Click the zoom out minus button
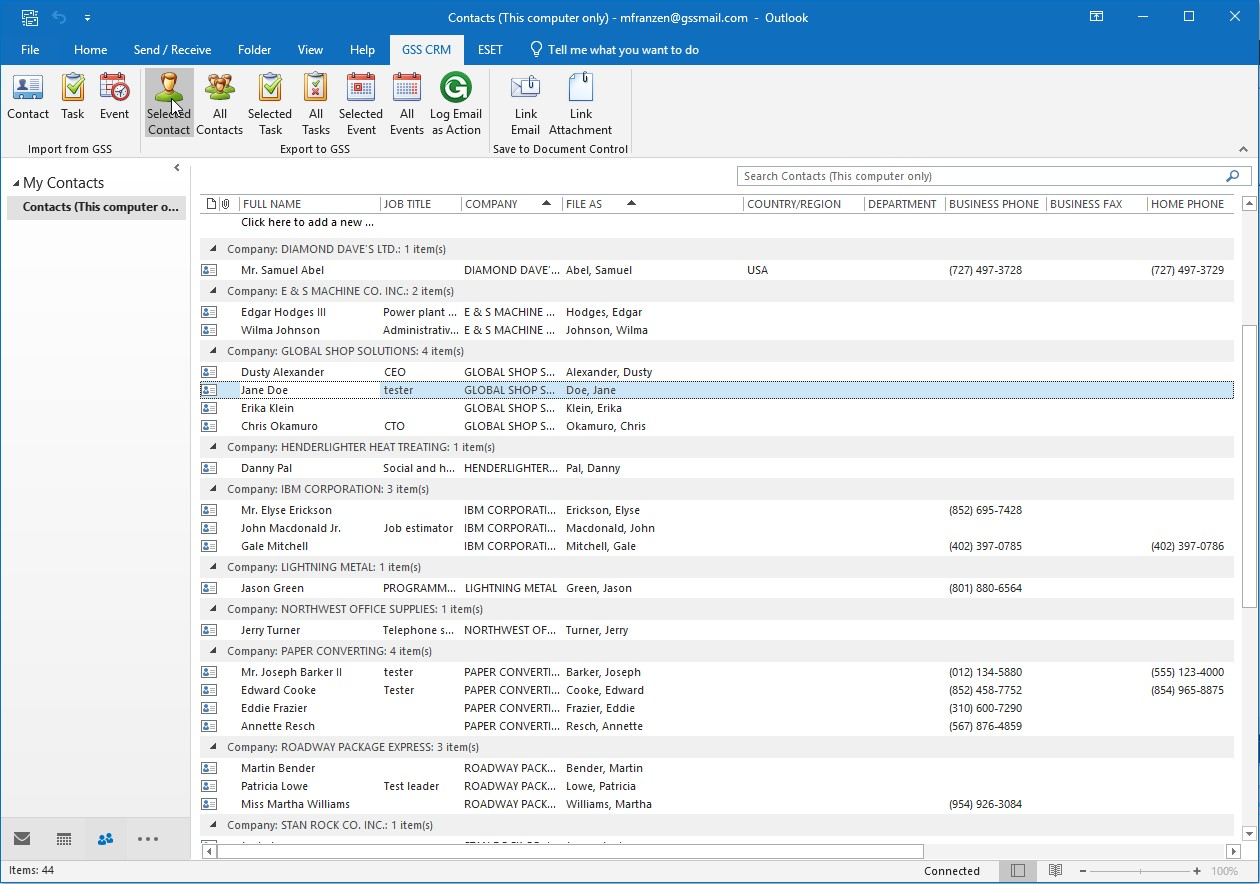Screen dimensions: 1260x884 coord(1082,871)
